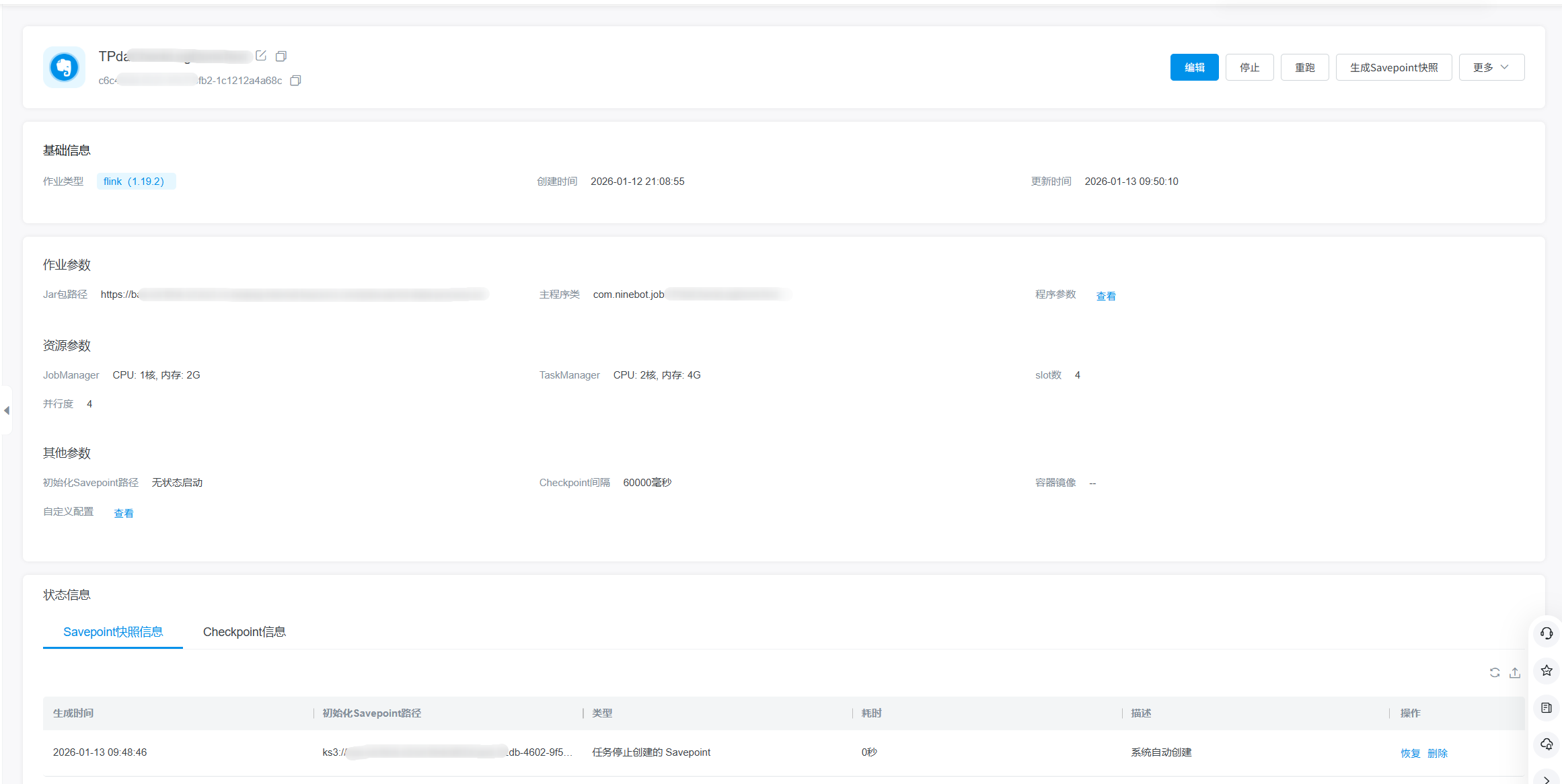Click the blue 编辑 button
The height and width of the screenshot is (784, 1562).
tap(1194, 67)
